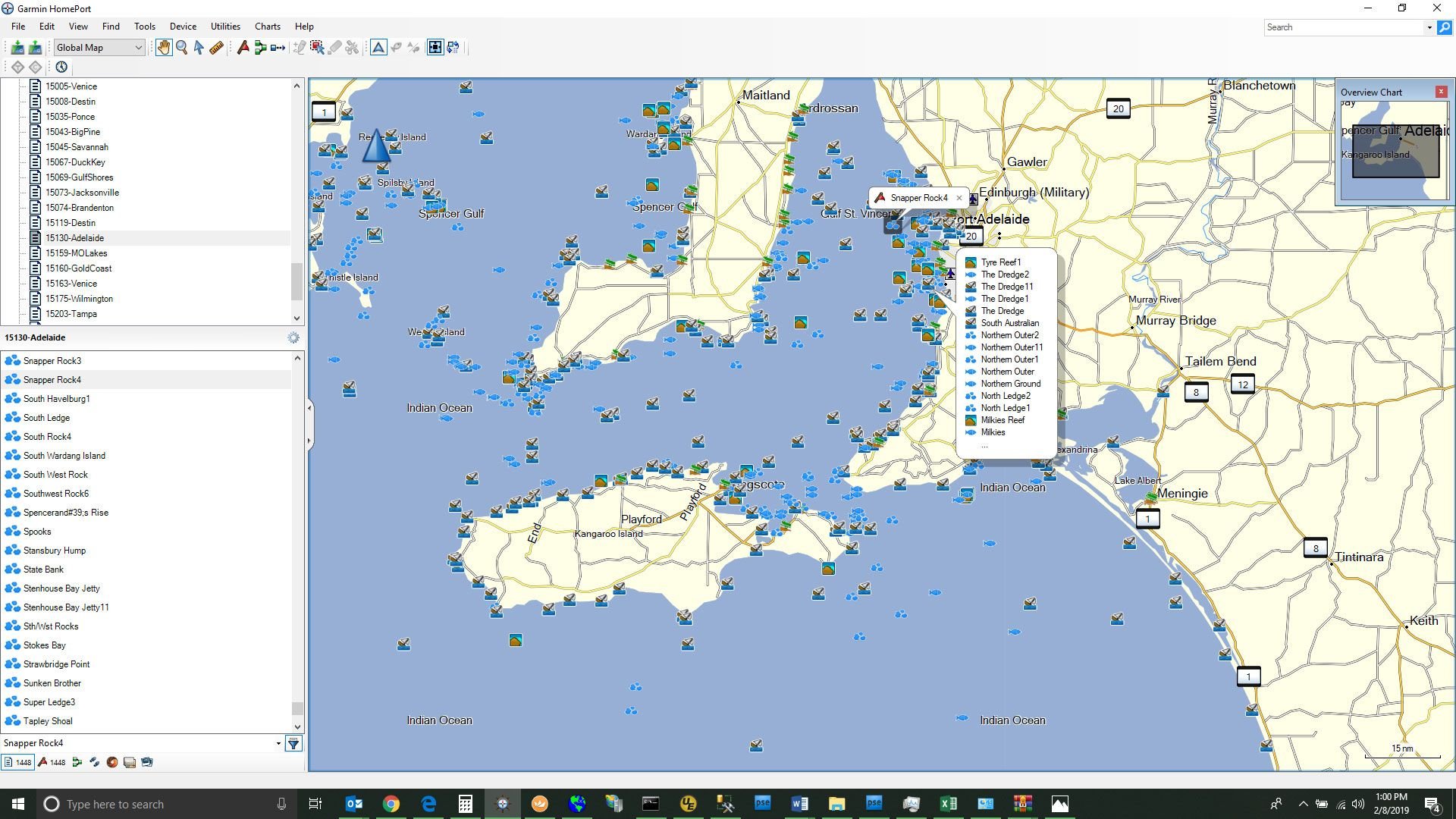Open the 15130-Adelaide list options gear

pyautogui.click(x=293, y=337)
